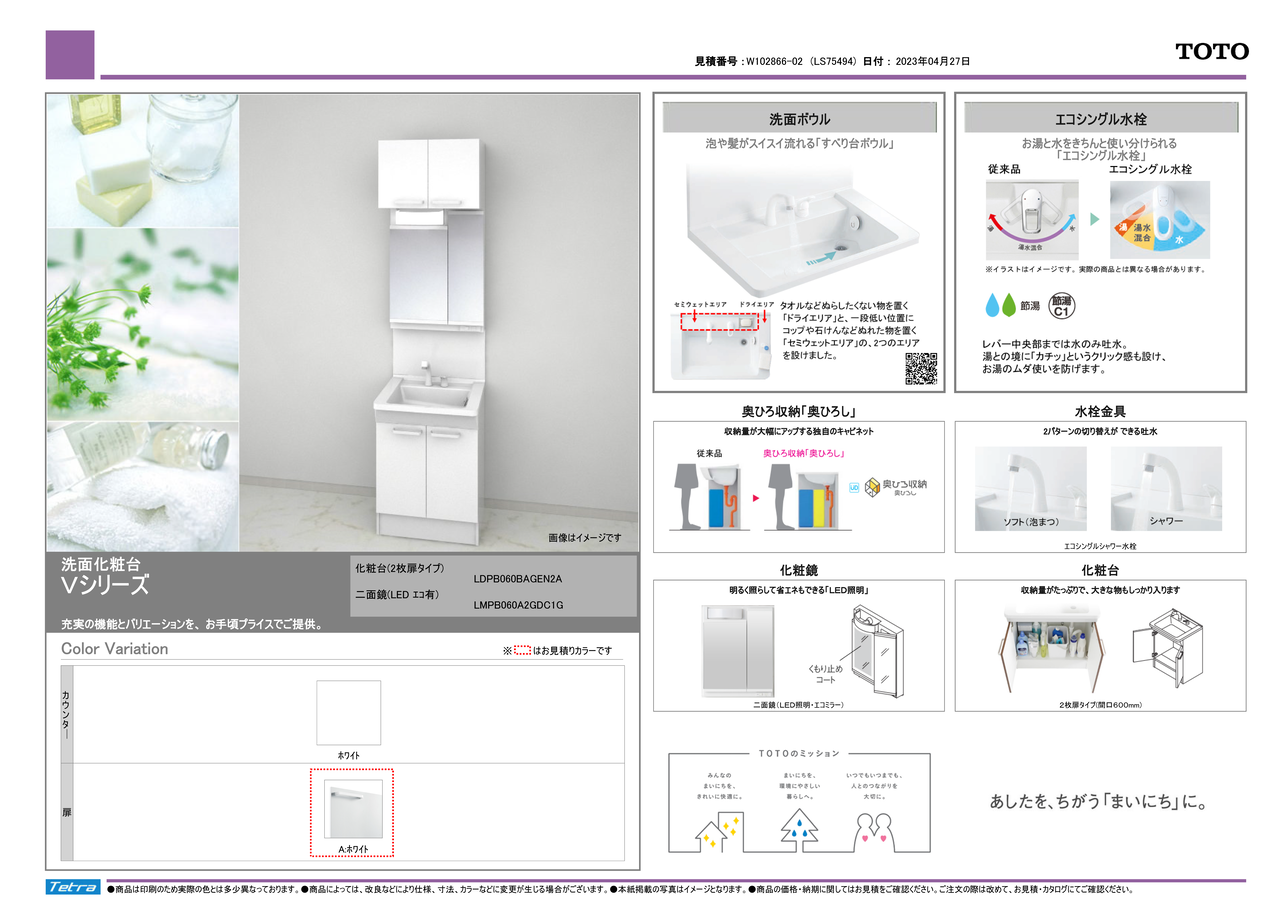
Task: Click the 扉 row label
Action: [67, 813]
